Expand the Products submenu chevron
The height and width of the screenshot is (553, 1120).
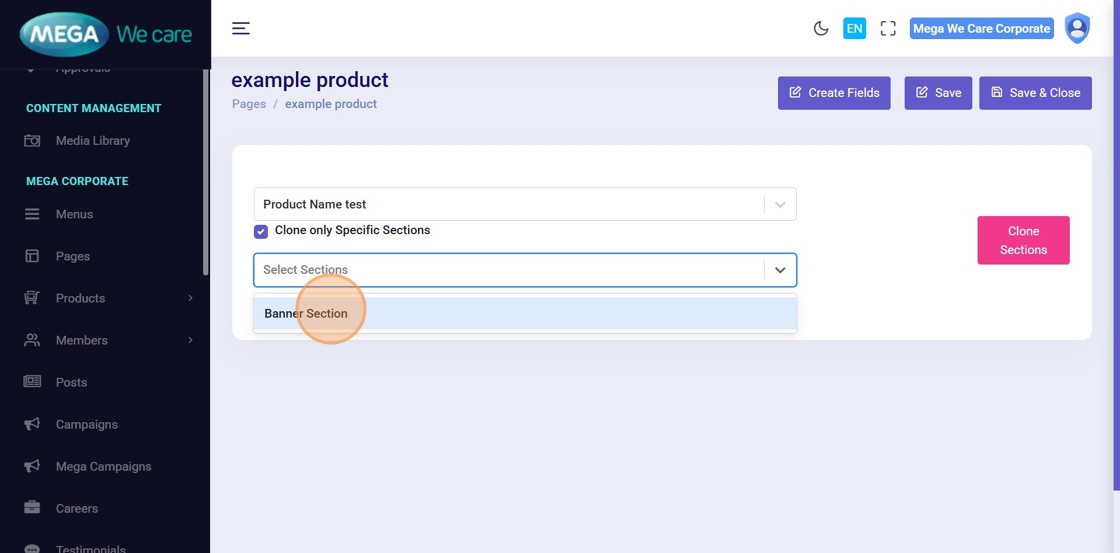click(190, 298)
